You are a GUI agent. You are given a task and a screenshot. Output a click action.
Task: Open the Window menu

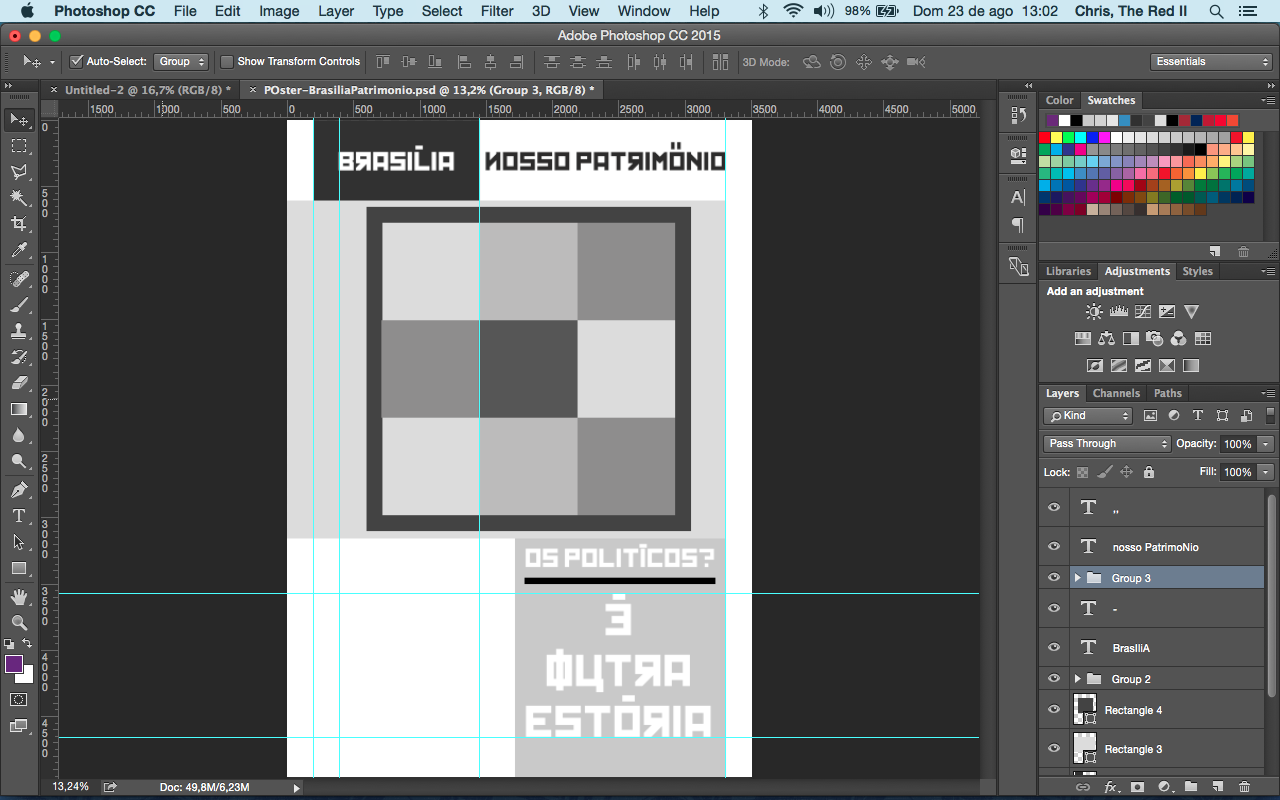(644, 11)
